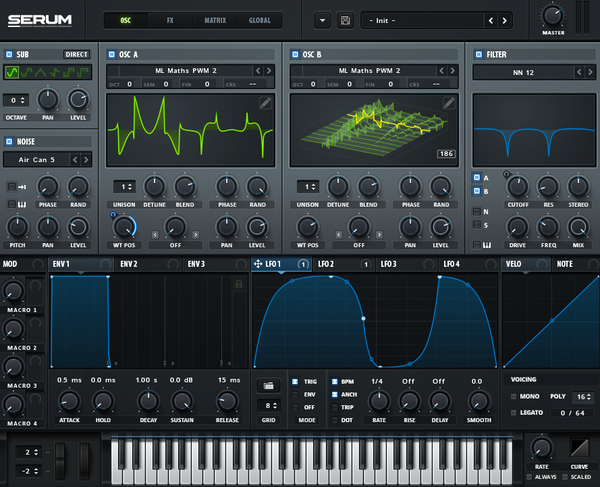Open the OSC A wavetable pencil editor
Viewport: 600px width, 487px height.
point(265,103)
